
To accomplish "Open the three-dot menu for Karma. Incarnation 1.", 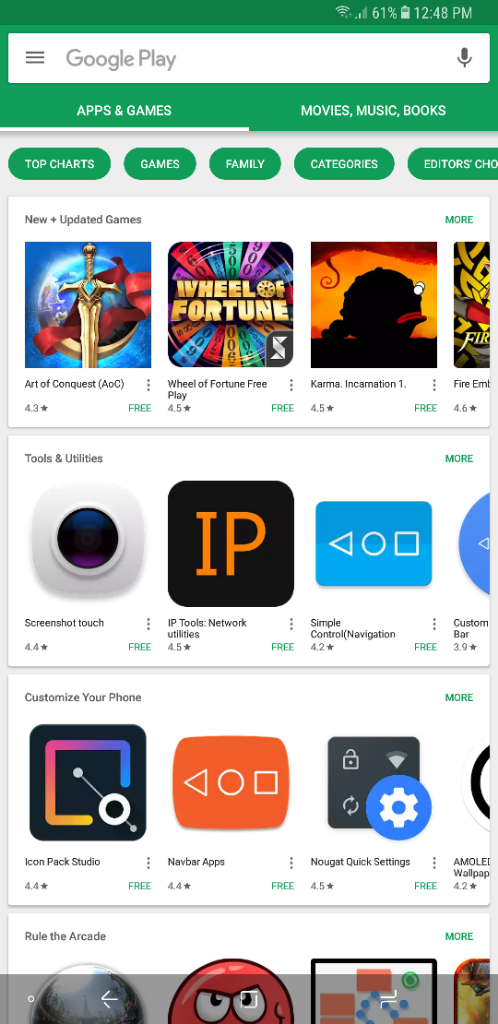I will tap(434, 385).
